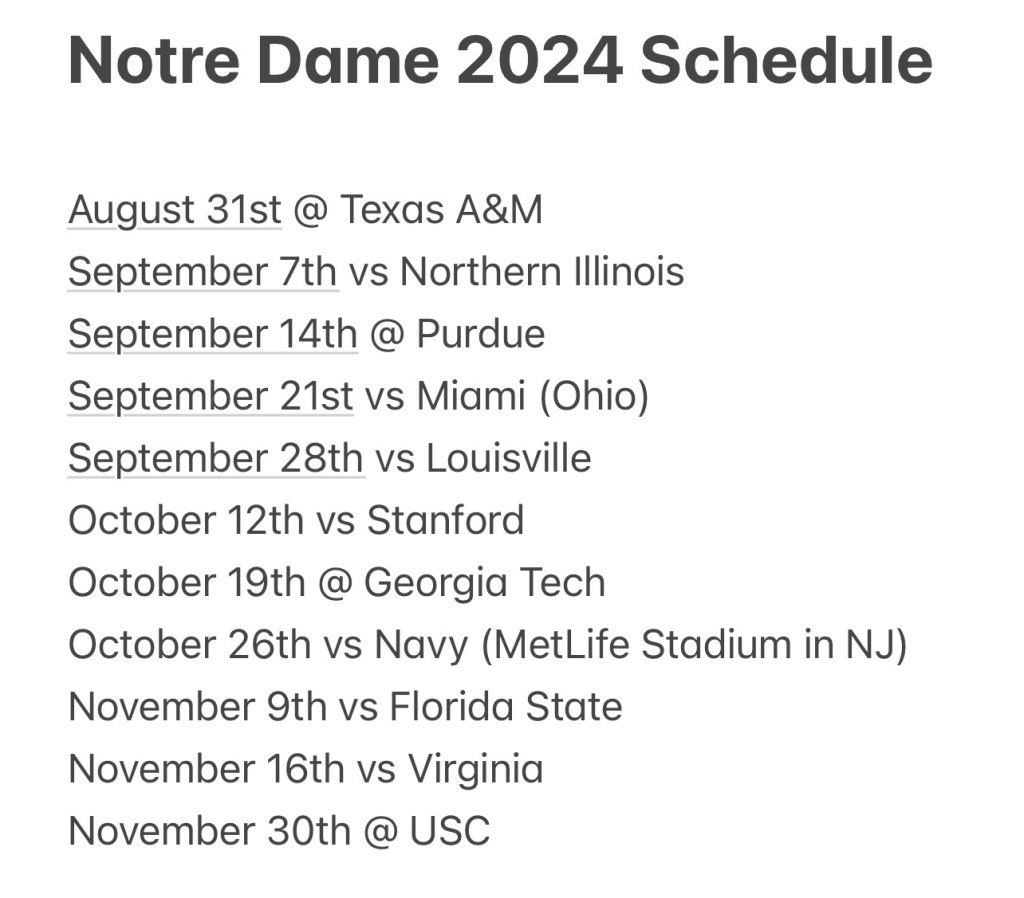Select the November 16th Virginia line
Viewport: 1024px width, 898px height.
click(x=305, y=769)
